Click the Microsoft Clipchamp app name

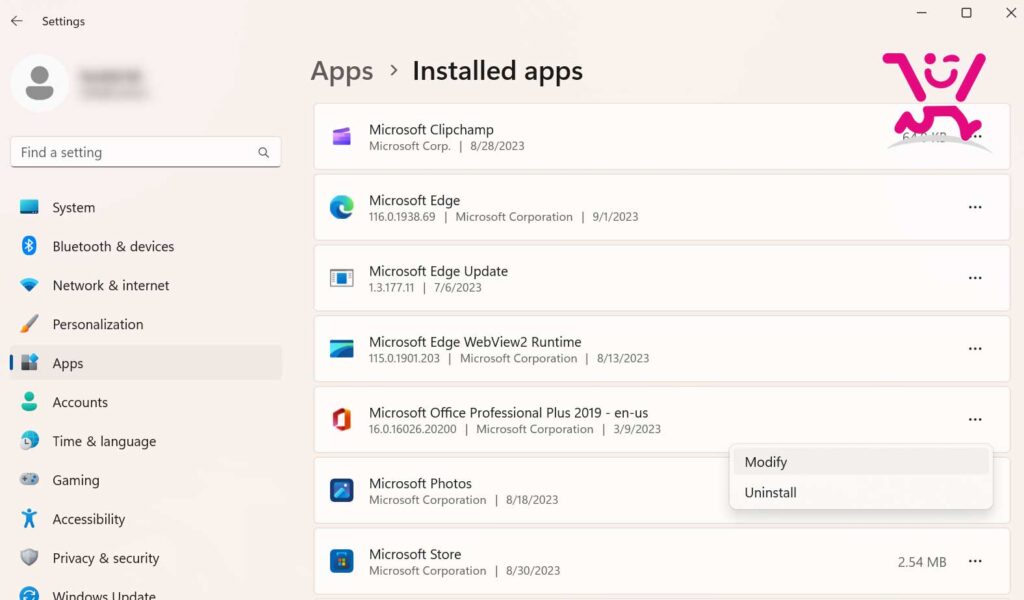tap(431, 129)
